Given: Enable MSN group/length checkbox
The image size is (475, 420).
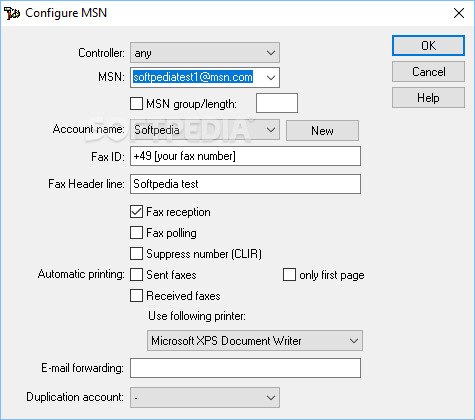Looking at the screenshot, I should [136, 103].
